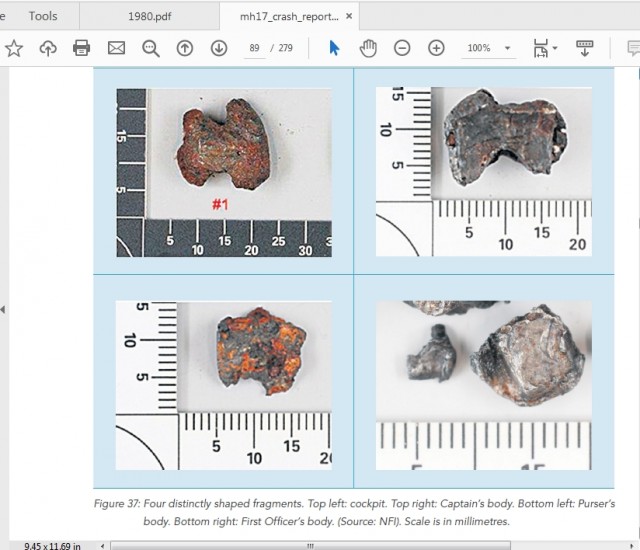This screenshot has height=550, width=640.
Task: Click the horizontal scrollbar left arrow
Action: point(102,546)
